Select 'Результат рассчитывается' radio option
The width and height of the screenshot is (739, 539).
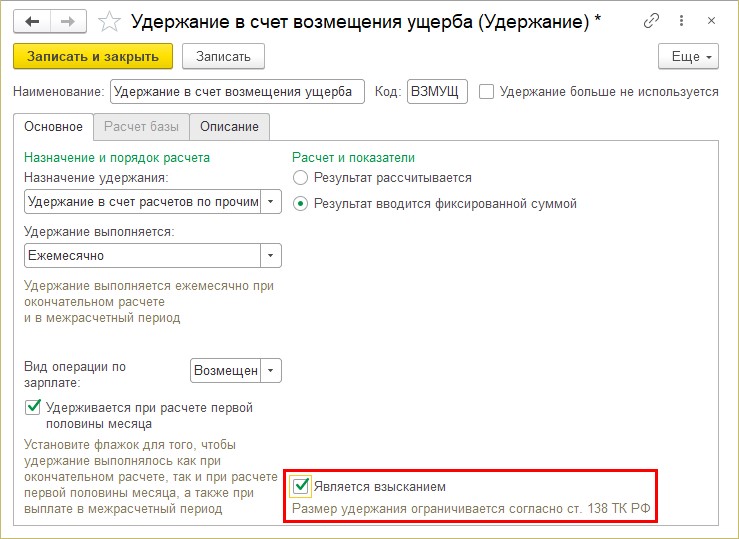pyautogui.click(x=301, y=177)
